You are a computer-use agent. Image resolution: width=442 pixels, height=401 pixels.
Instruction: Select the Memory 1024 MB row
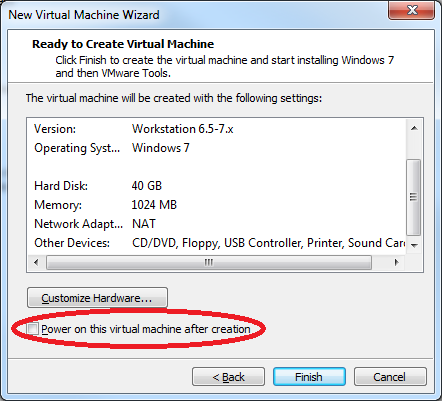tap(217, 205)
